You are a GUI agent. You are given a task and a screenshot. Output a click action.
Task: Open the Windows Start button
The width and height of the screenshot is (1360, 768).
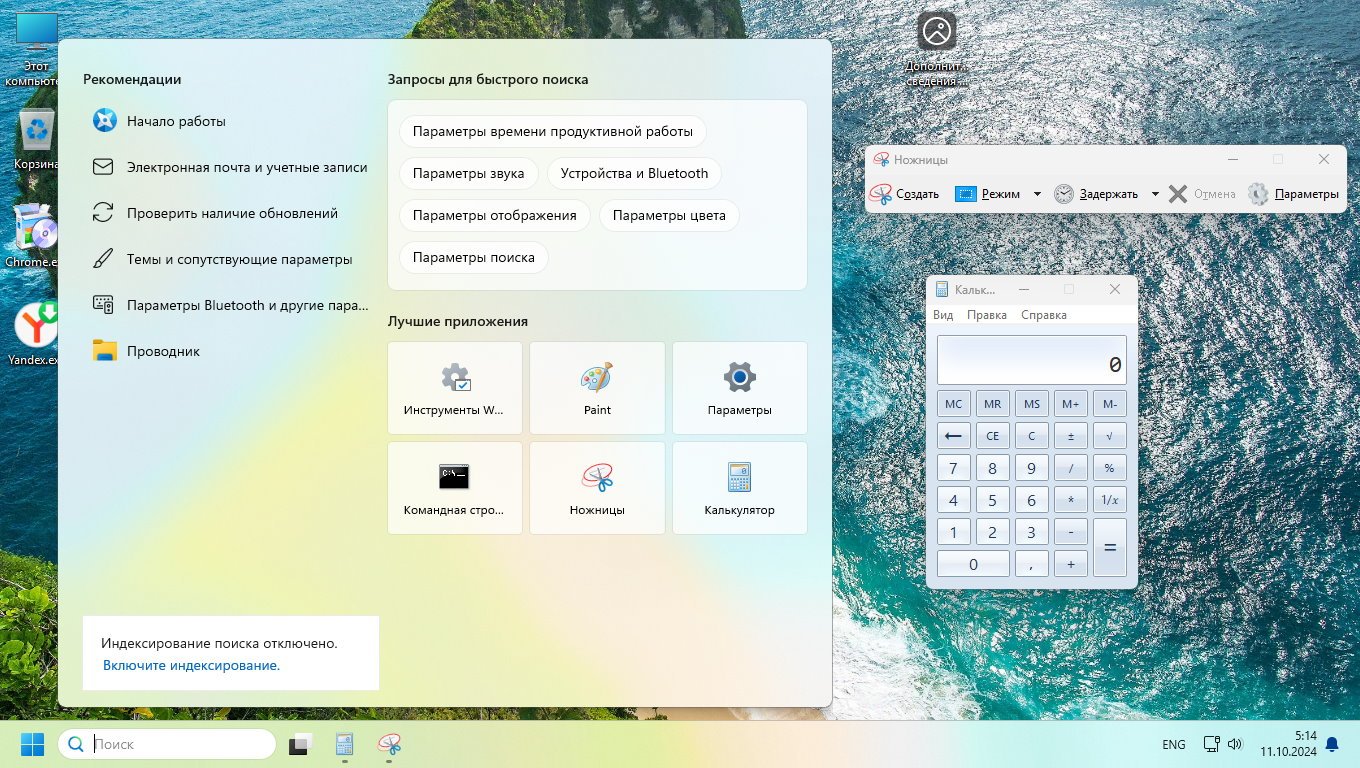pyautogui.click(x=32, y=745)
